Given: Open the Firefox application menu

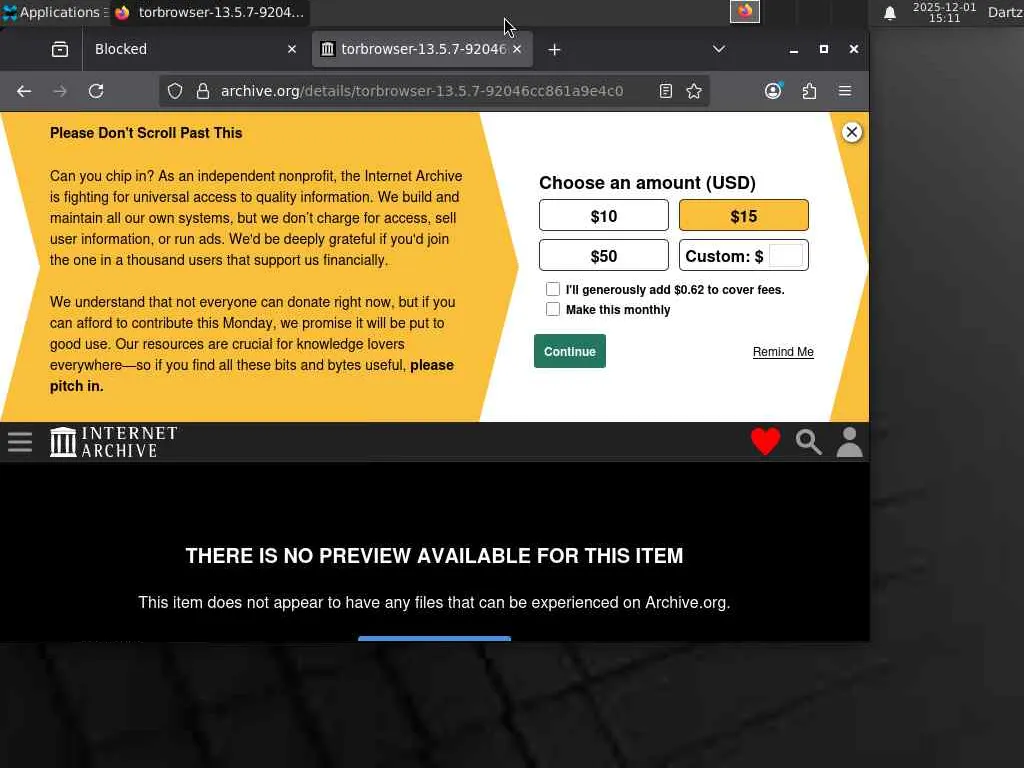Looking at the screenshot, I should [x=845, y=91].
